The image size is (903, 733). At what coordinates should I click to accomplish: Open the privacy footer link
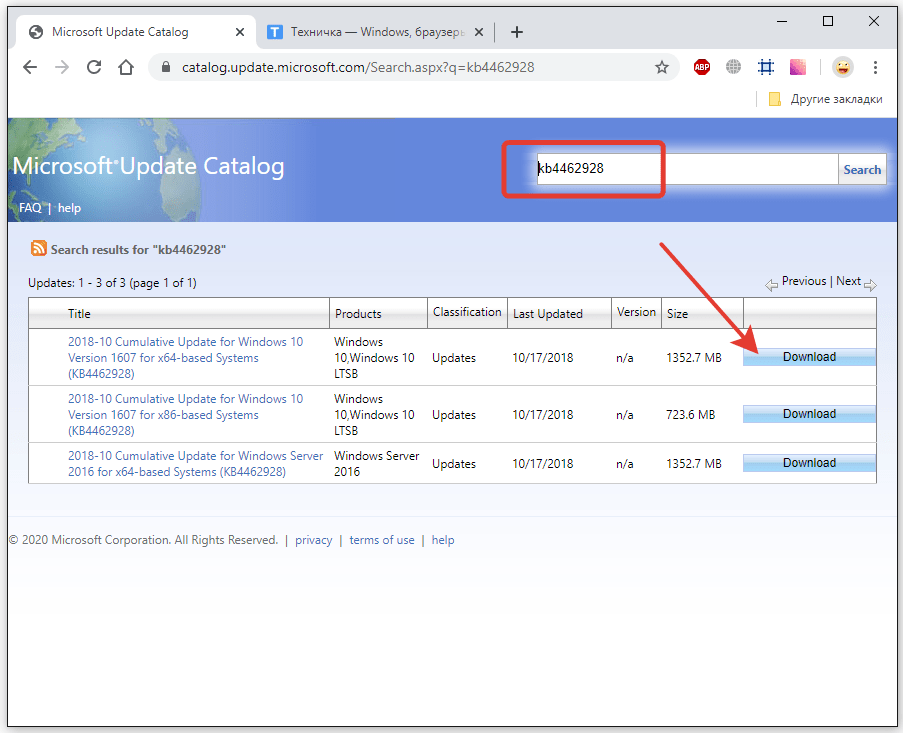313,540
